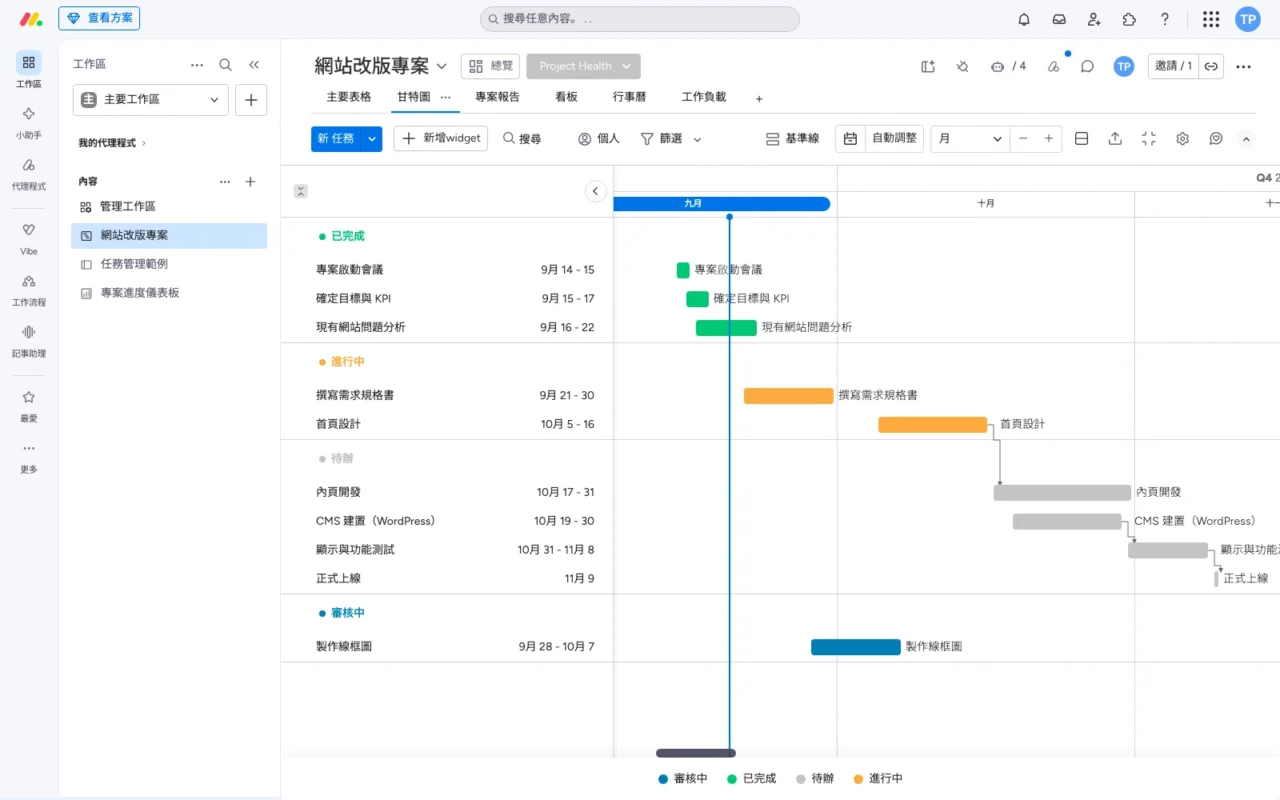The width and height of the screenshot is (1280, 800).
Task: Click the export upload icon in Gantt toolbar
Action: (1115, 139)
